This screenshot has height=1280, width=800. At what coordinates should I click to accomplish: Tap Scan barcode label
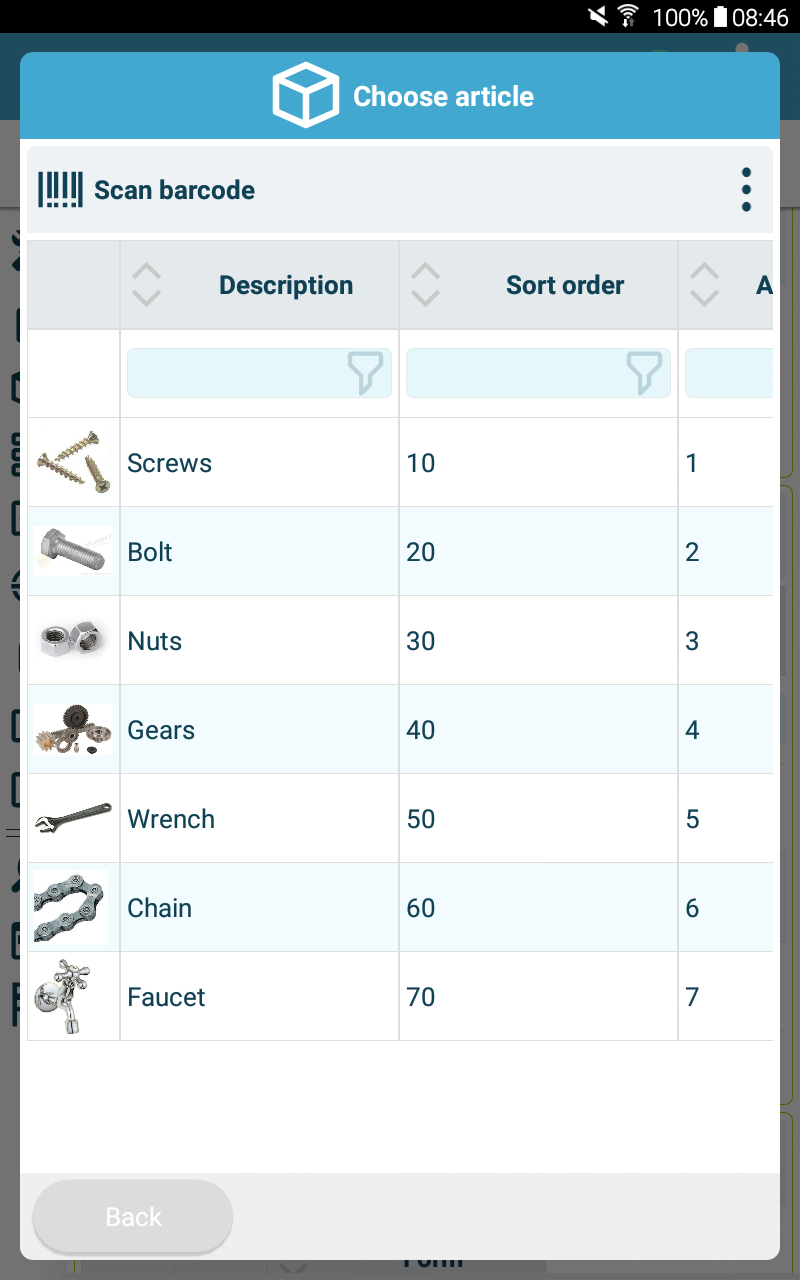174,190
